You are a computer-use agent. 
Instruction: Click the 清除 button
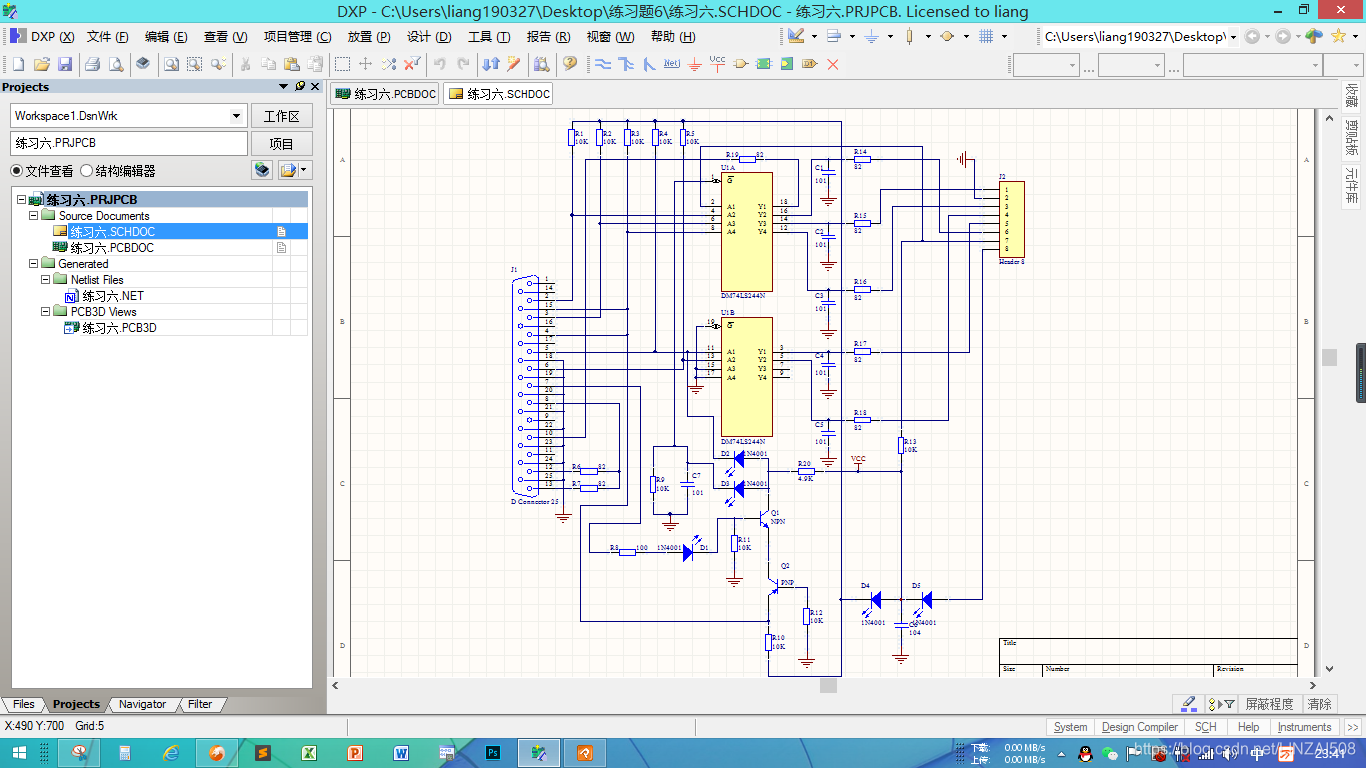pos(1320,704)
